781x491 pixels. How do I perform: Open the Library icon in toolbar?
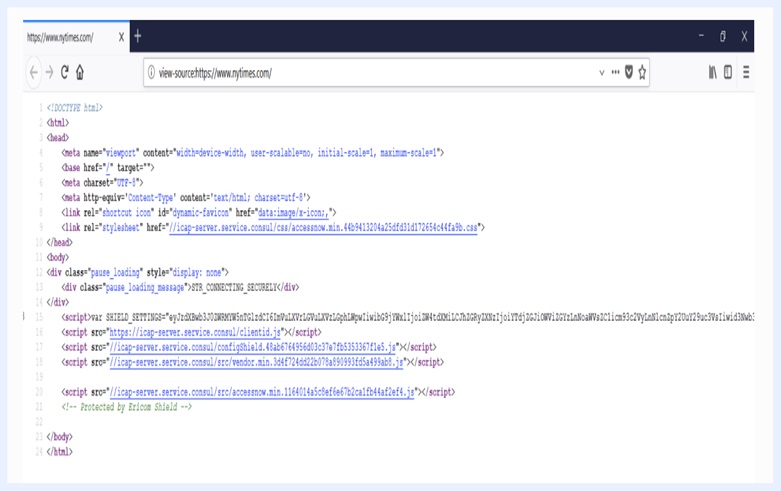click(713, 72)
